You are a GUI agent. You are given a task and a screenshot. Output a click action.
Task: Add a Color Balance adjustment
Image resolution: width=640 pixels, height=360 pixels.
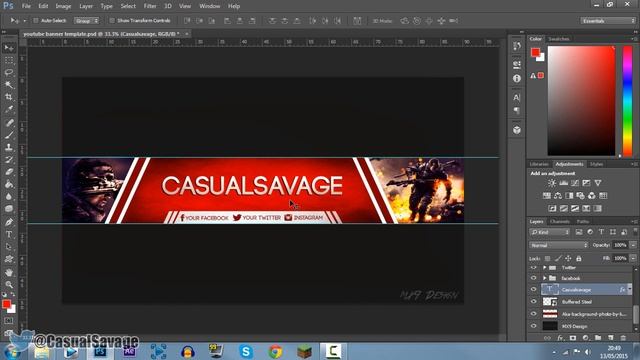558,196
